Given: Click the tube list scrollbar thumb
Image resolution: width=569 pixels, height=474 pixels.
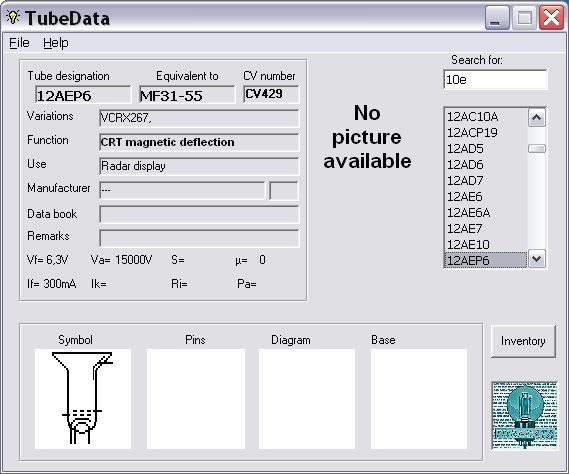Looking at the screenshot, I should point(537,148).
